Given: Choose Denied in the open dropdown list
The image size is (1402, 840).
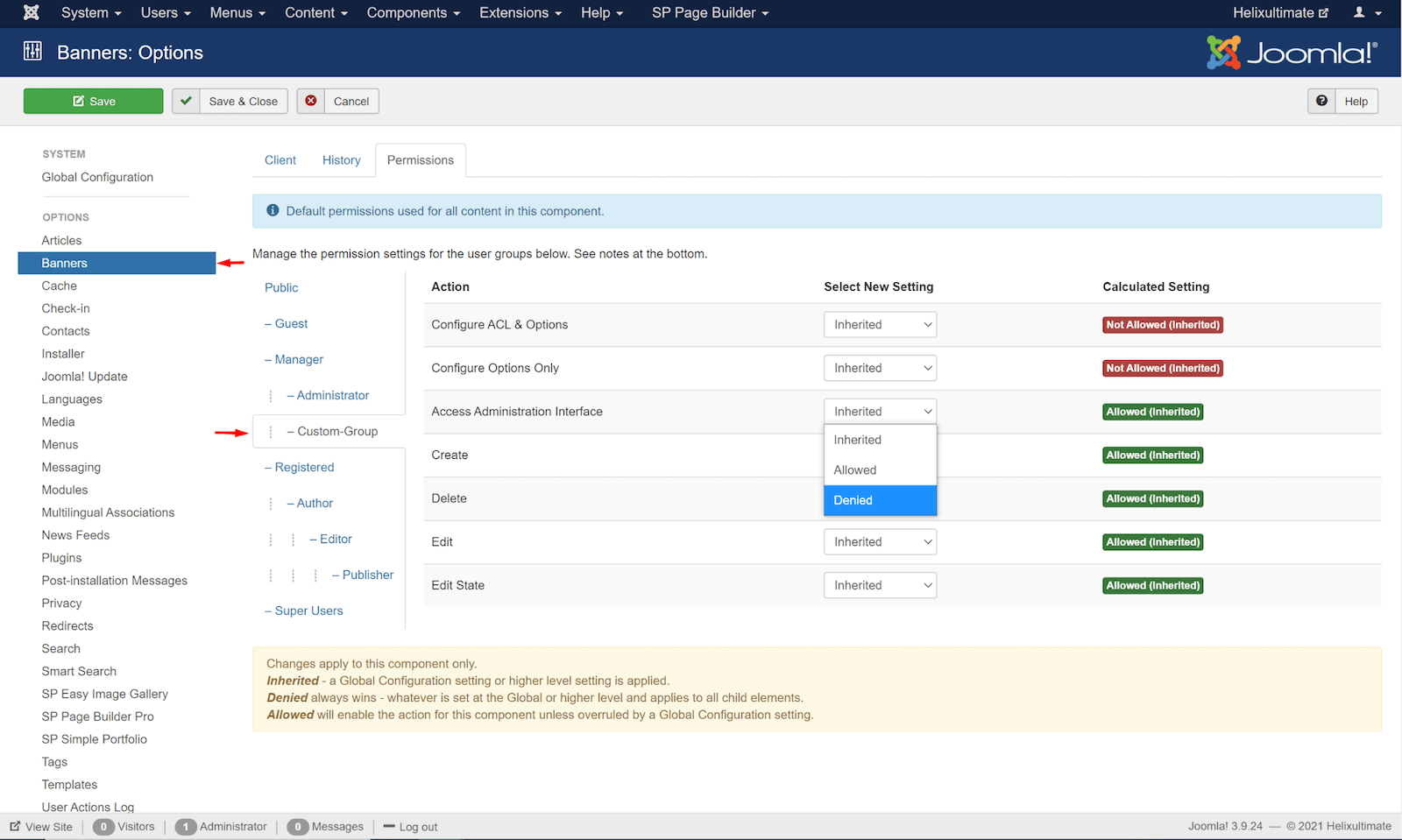Looking at the screenshot, I should click(880, 500).
